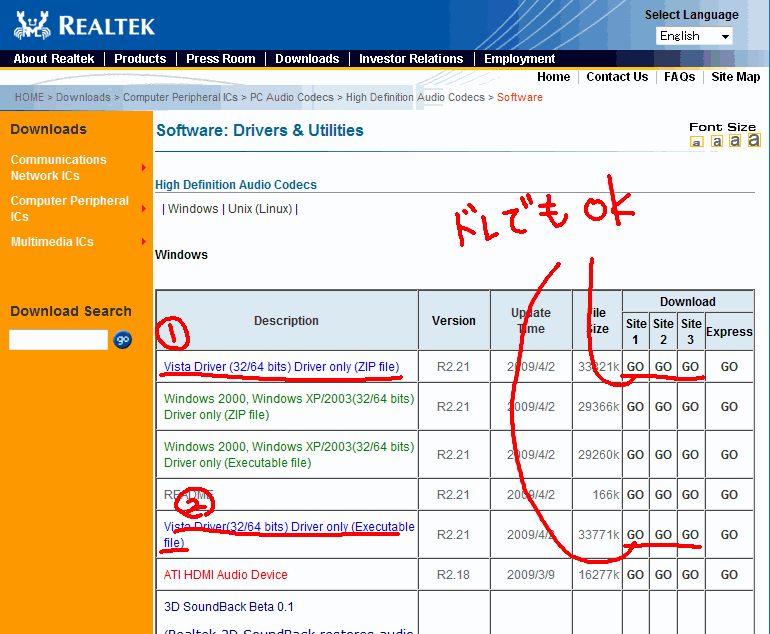Click Site 2 GO for ATI HDMI Audio
770x634 pixels.
pyautogui.click(x=663, y=575)
